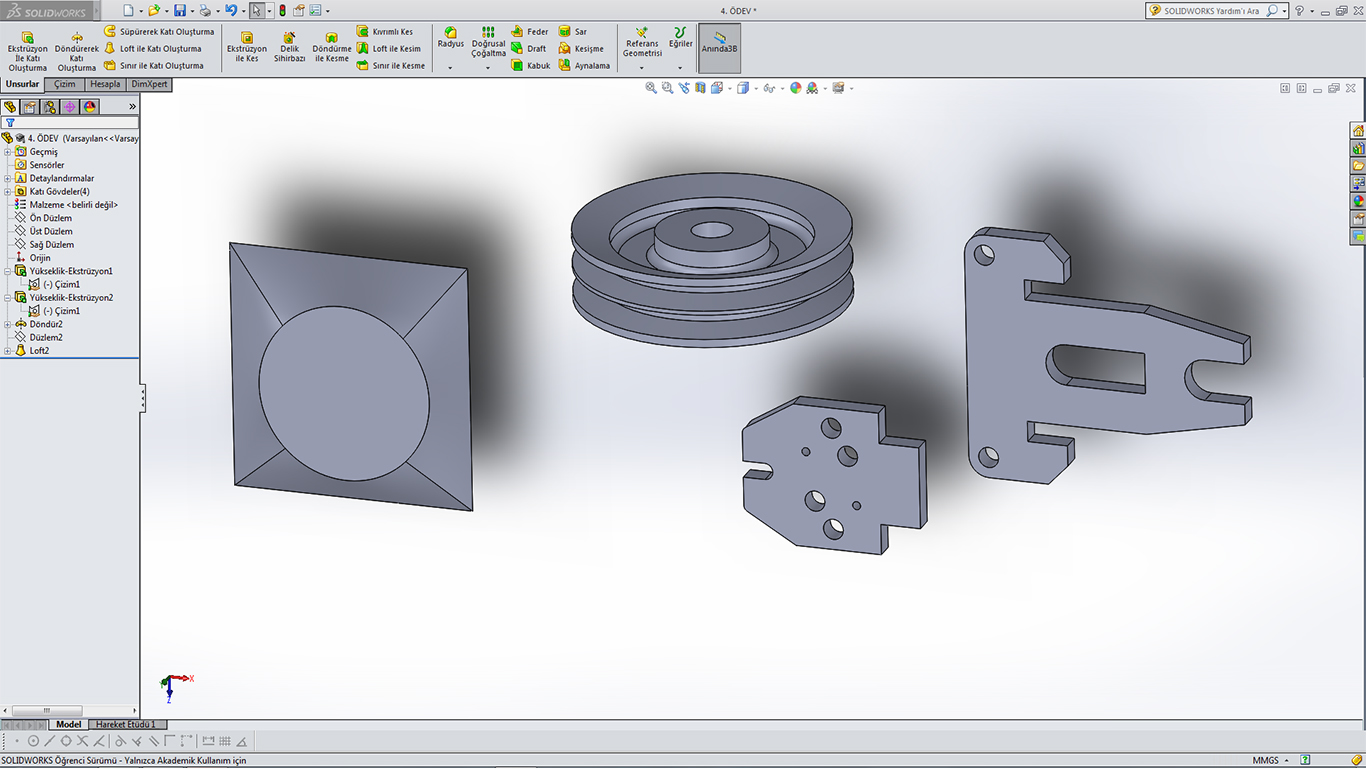Click the Eğriler curves tool

(x=680, y=38)
